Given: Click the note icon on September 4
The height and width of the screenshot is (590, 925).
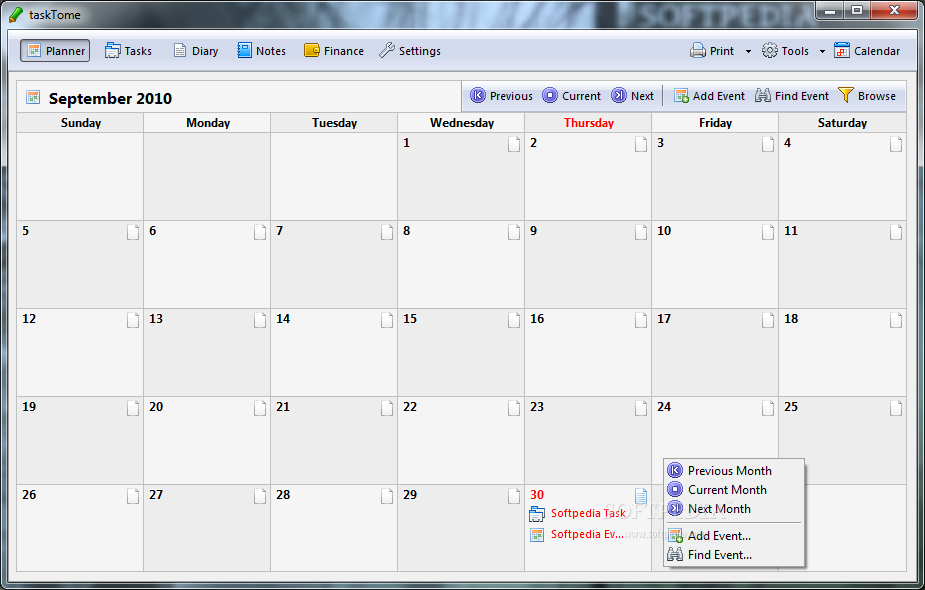Looking at the screenshot, I should tap(896, 144).
